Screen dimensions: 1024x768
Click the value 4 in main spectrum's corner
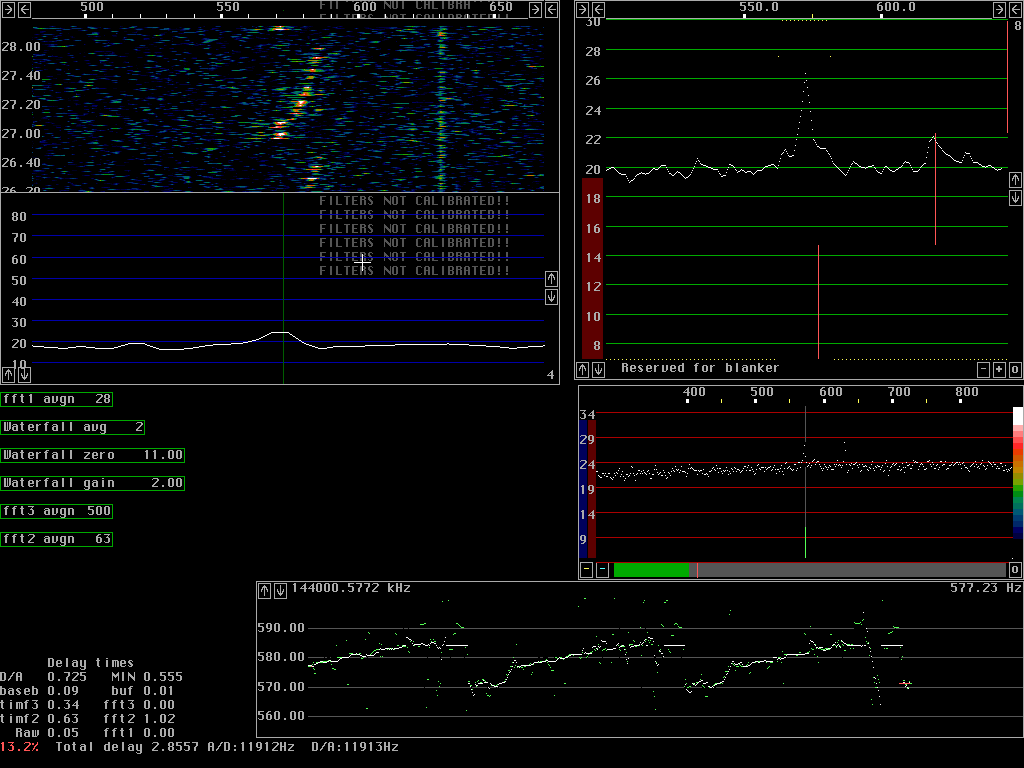click(551, 375)
